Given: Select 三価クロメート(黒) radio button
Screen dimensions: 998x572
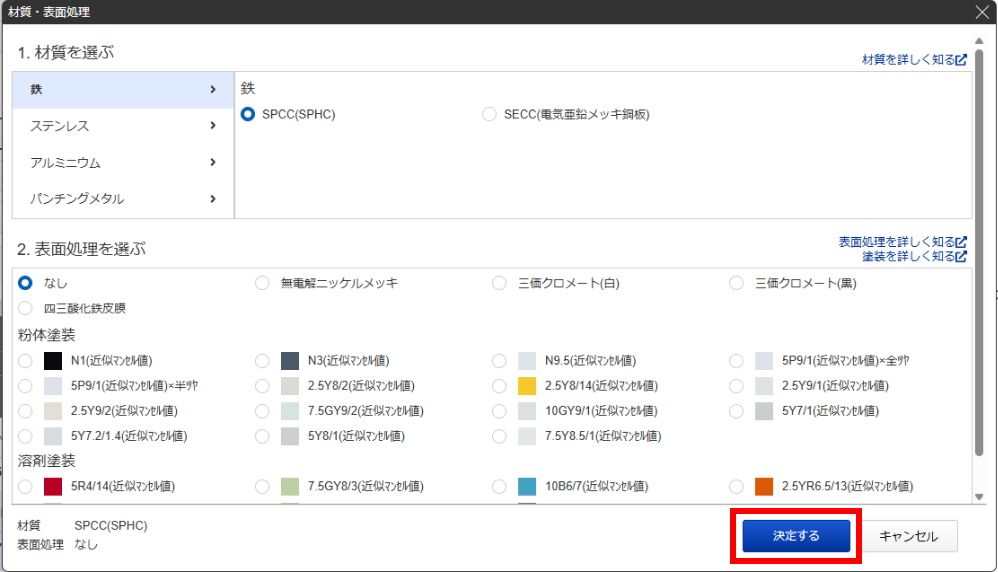Looking at the screenshot, I should [x=736, y=283].
